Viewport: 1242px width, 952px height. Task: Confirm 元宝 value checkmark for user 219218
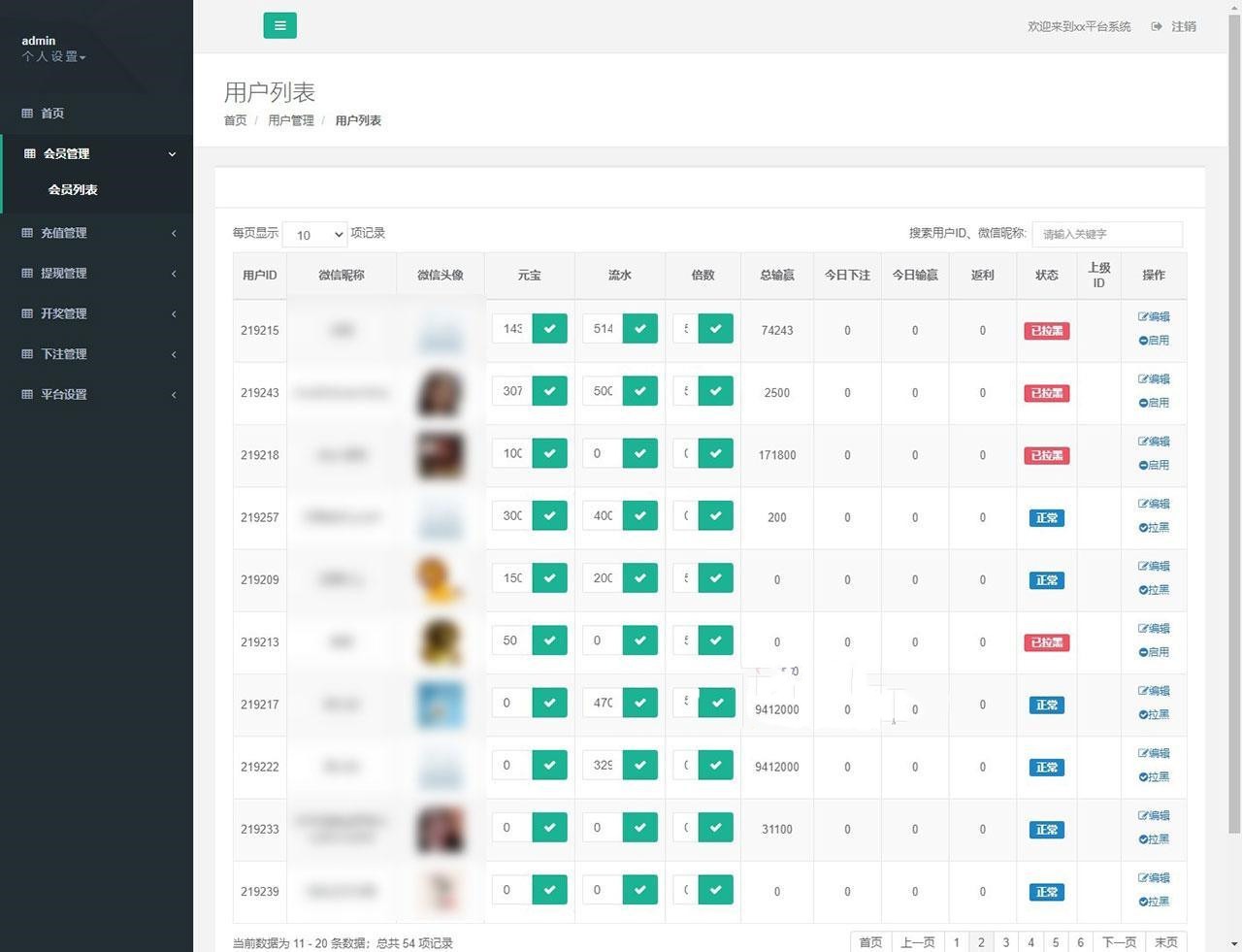(549, 453)
